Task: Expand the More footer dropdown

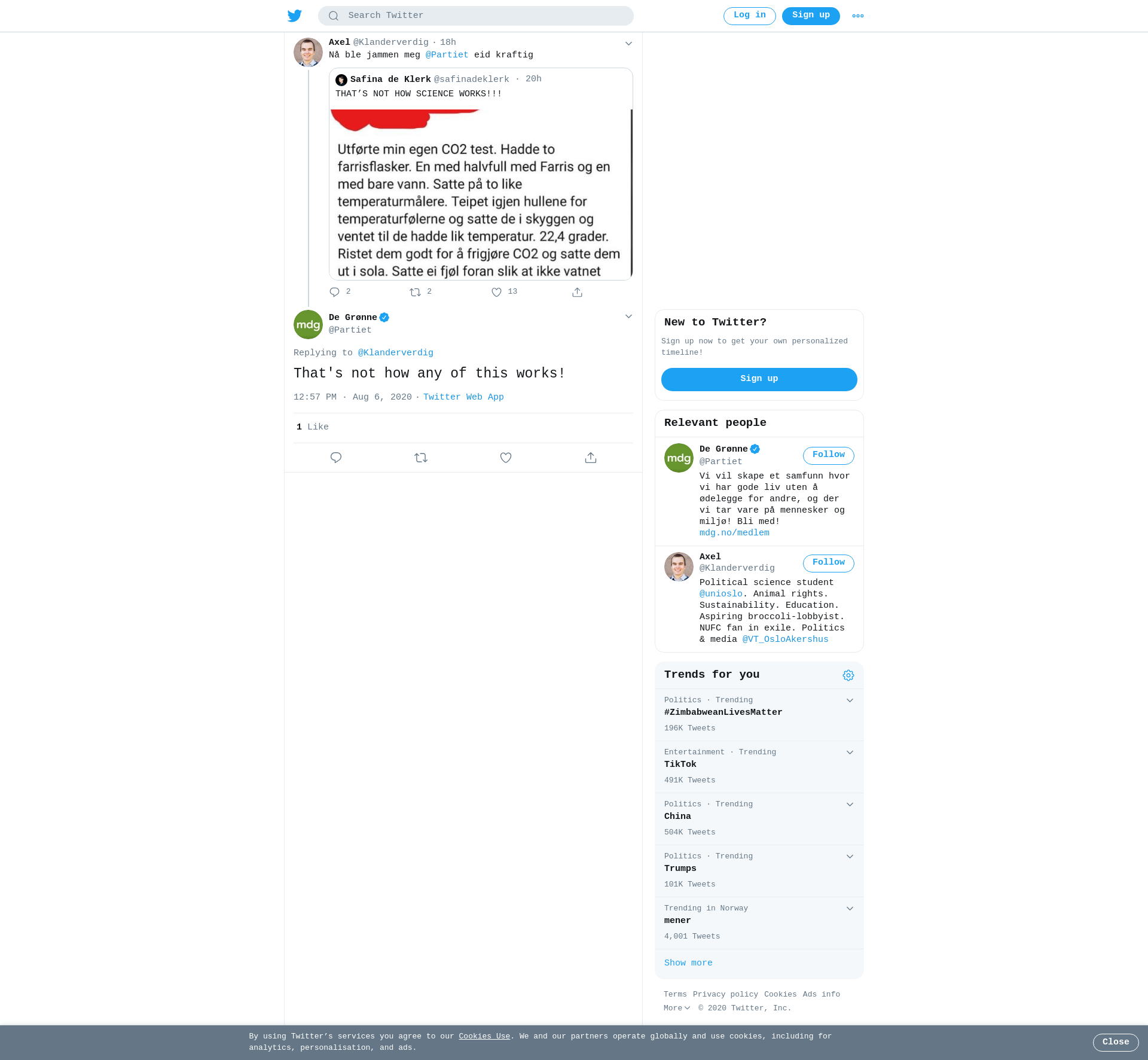Action: pos(677,1008)
